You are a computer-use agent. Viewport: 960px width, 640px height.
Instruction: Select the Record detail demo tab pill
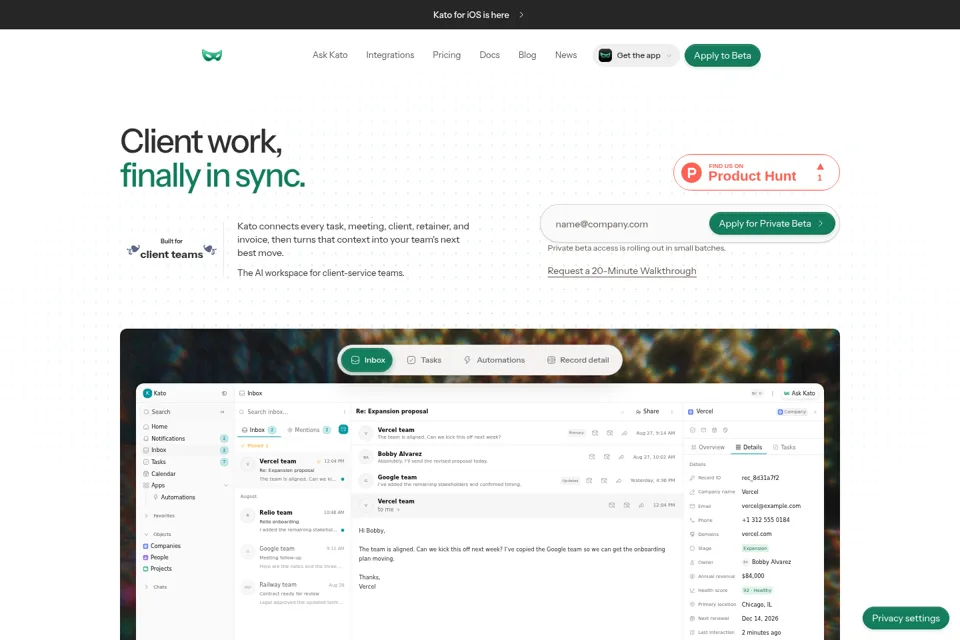tap(578, 360)
